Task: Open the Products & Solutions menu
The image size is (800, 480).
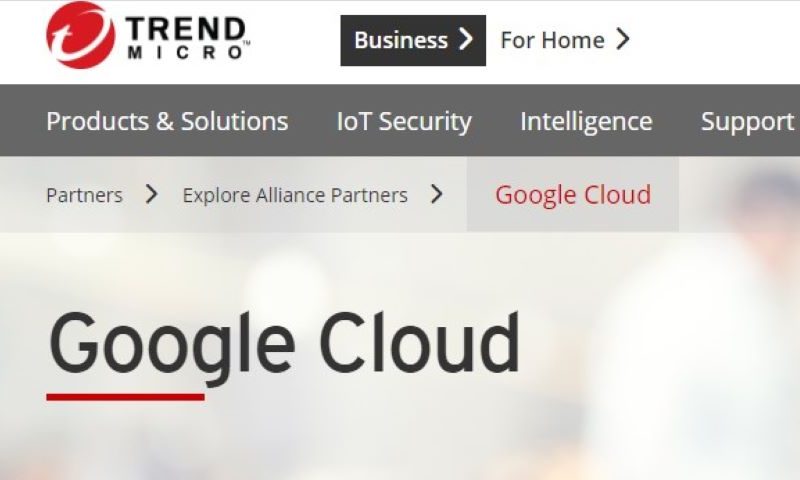Action: point(167,121)
